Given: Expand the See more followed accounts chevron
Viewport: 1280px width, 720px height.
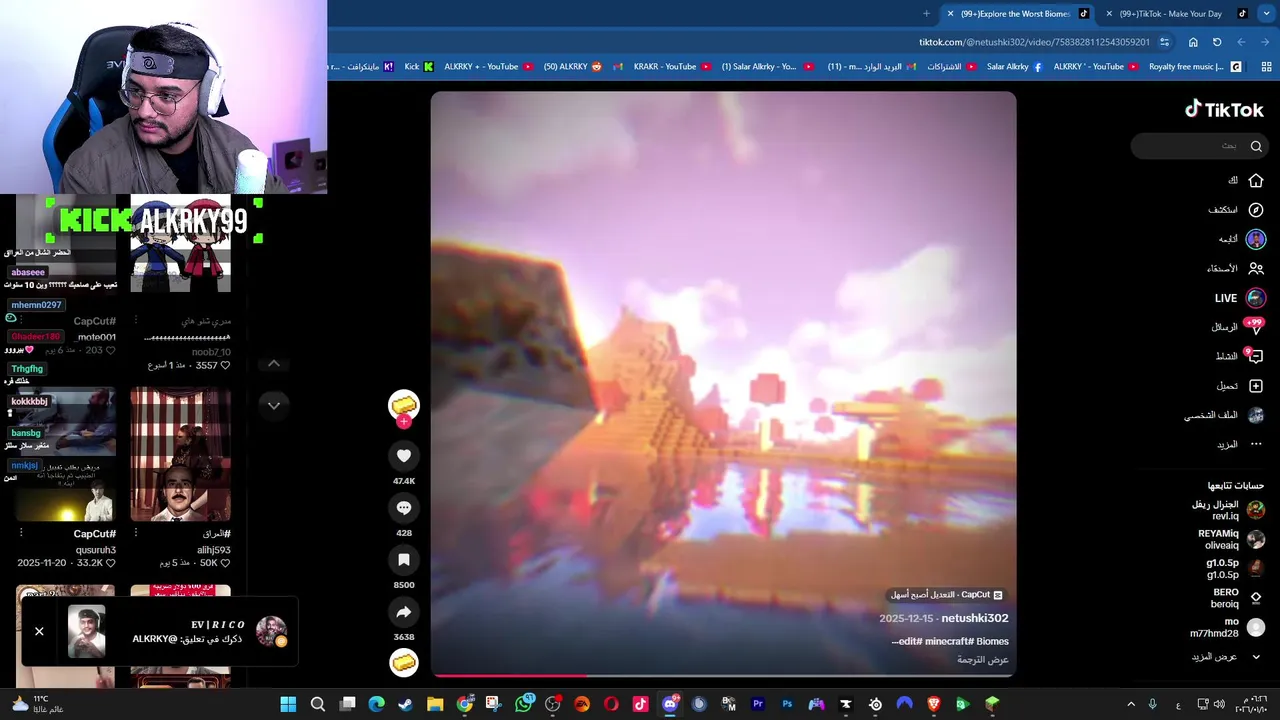Looking at the screenshot, I should pos(1256,657).
